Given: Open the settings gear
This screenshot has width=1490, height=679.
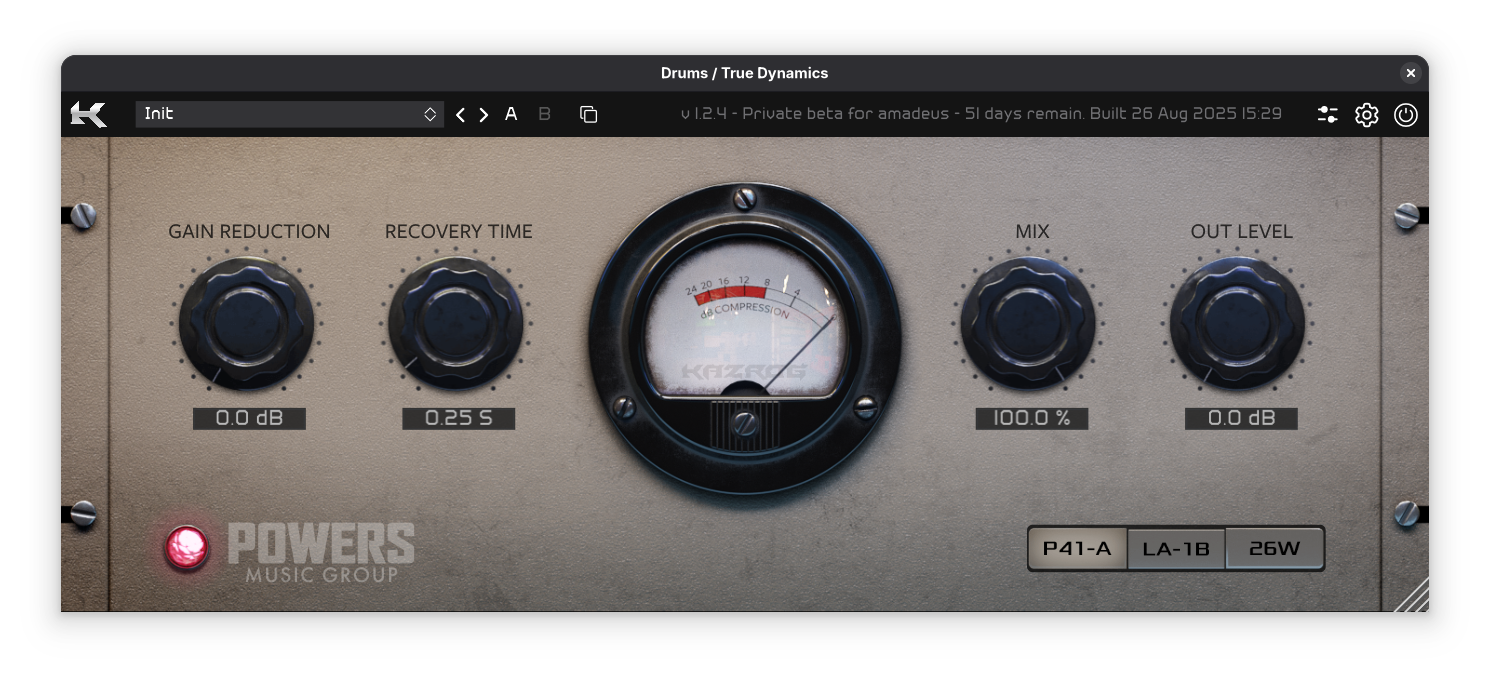Looking at the screenshot, I should [1366, 115].
